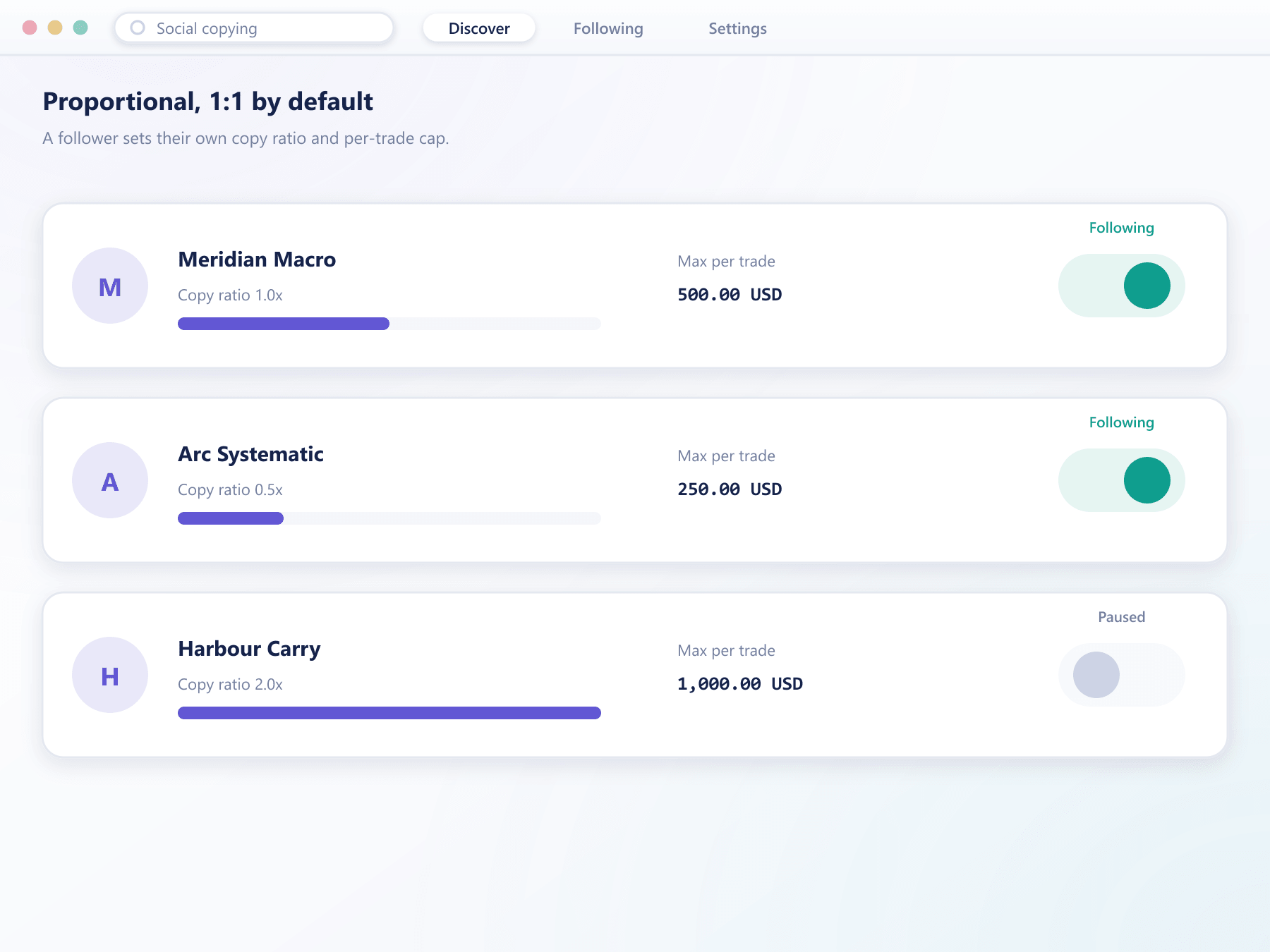
Task: Click the search circle icon in search field
Action: pyautogui.click(x=138, y=28)
